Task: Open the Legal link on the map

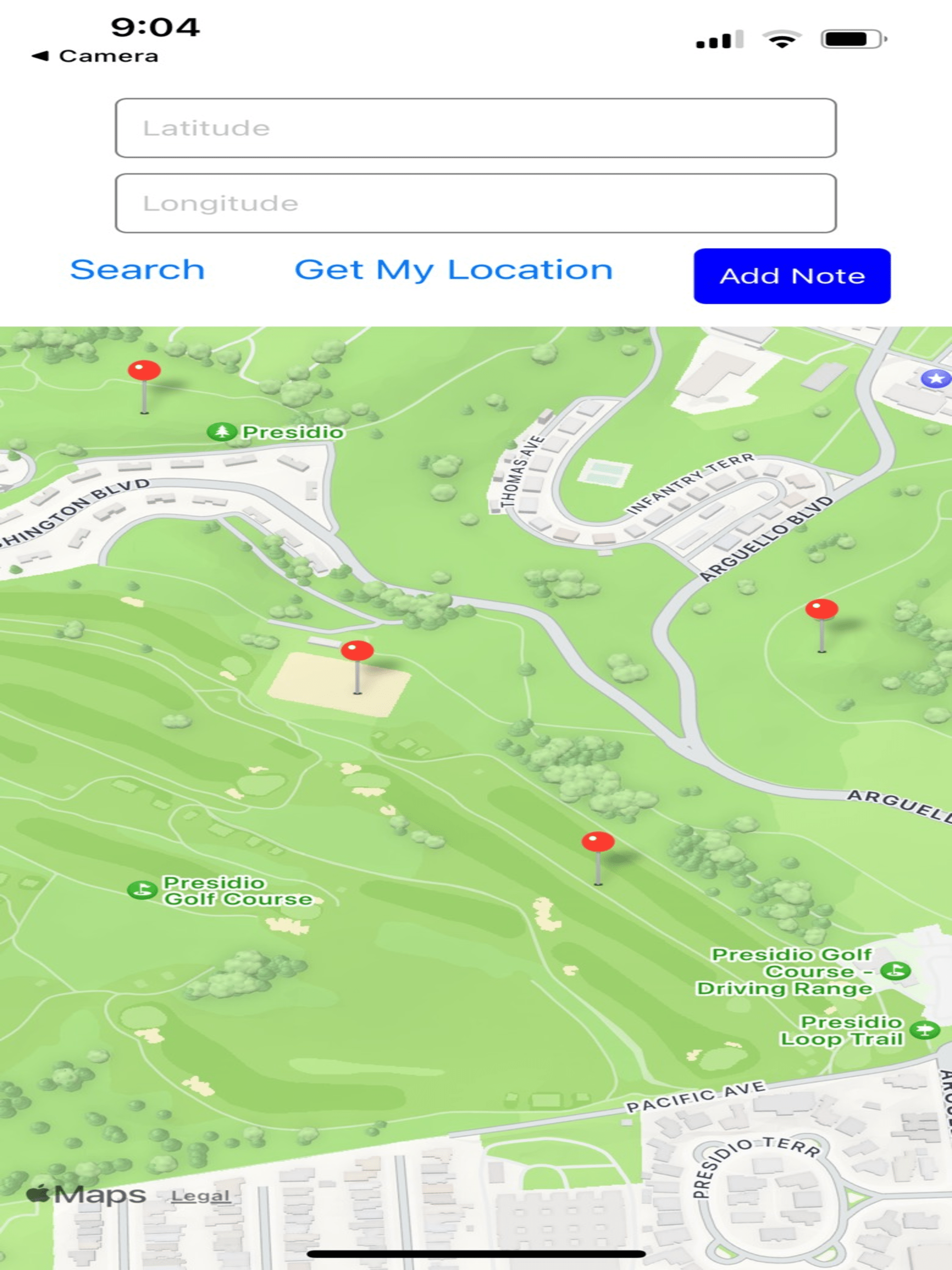Action: click(x=200, y=1196)
